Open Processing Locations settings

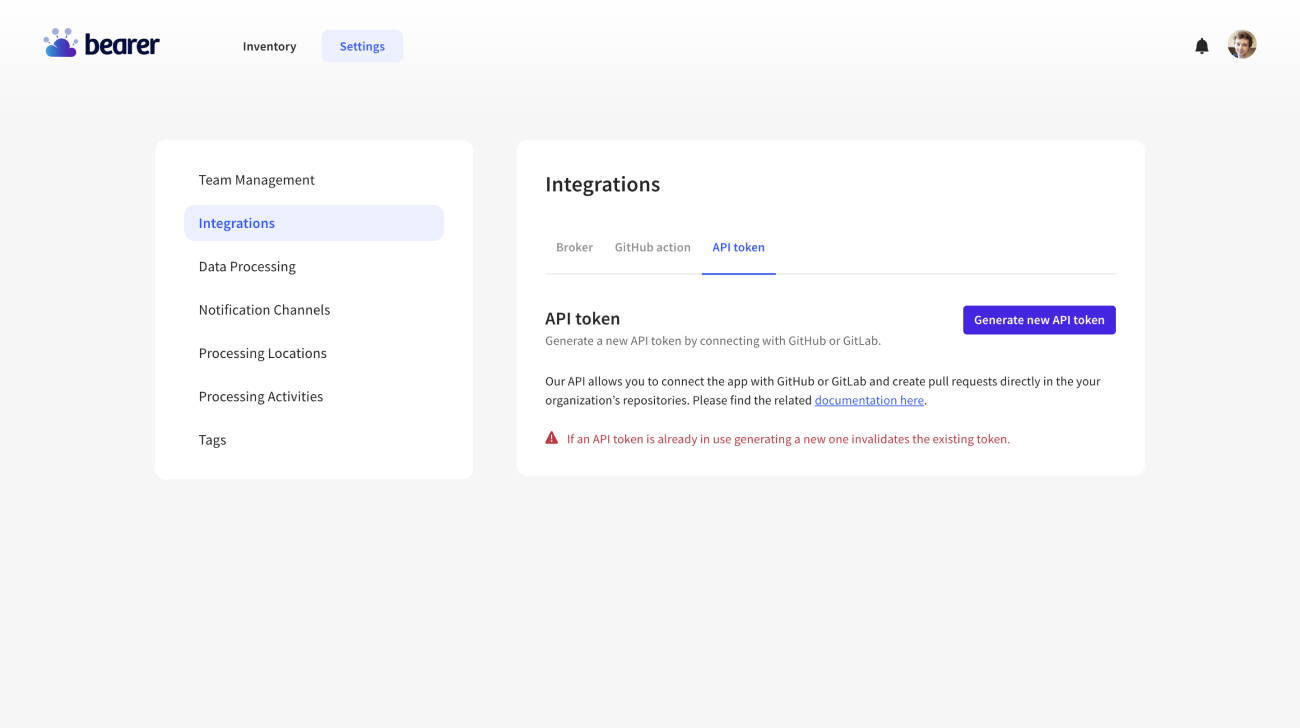(262, 353)
